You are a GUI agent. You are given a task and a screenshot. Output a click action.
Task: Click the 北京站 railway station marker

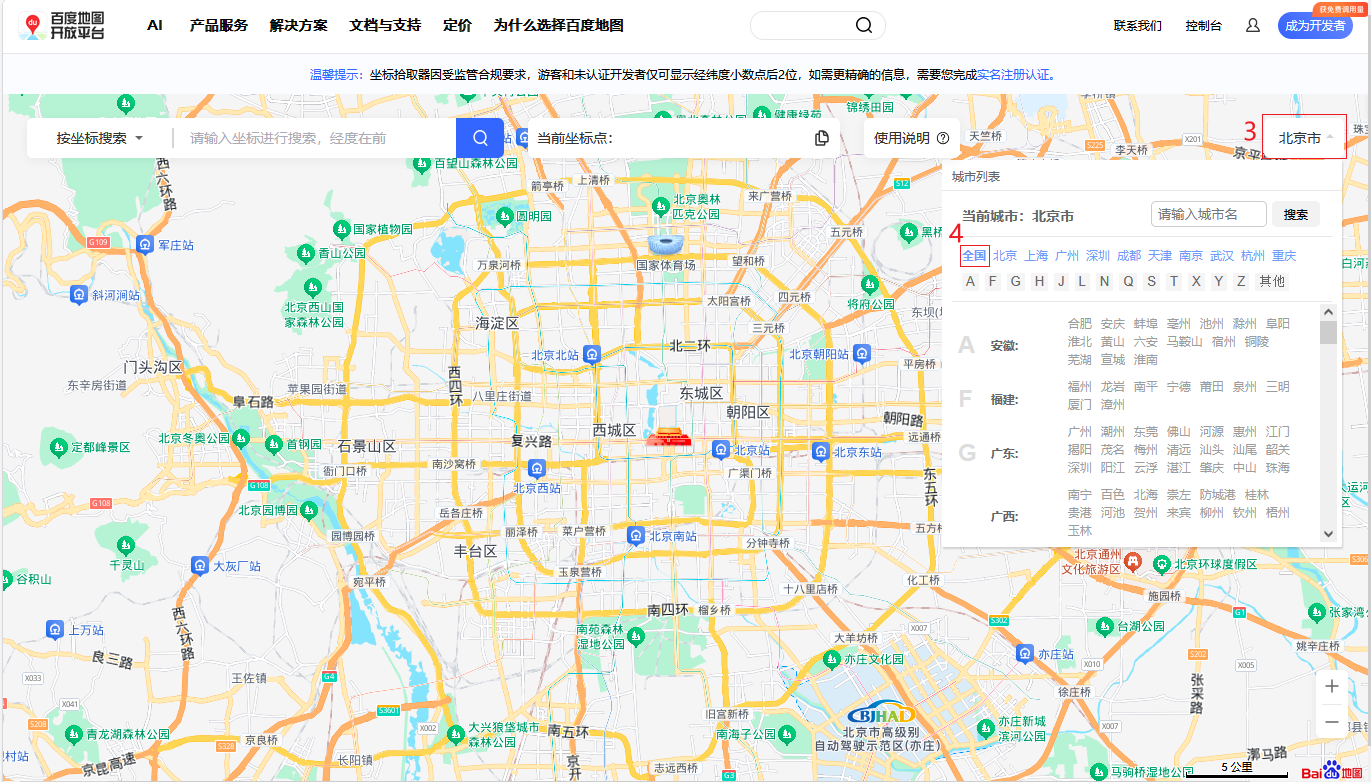pyautogui.click(x=720, y=450)
